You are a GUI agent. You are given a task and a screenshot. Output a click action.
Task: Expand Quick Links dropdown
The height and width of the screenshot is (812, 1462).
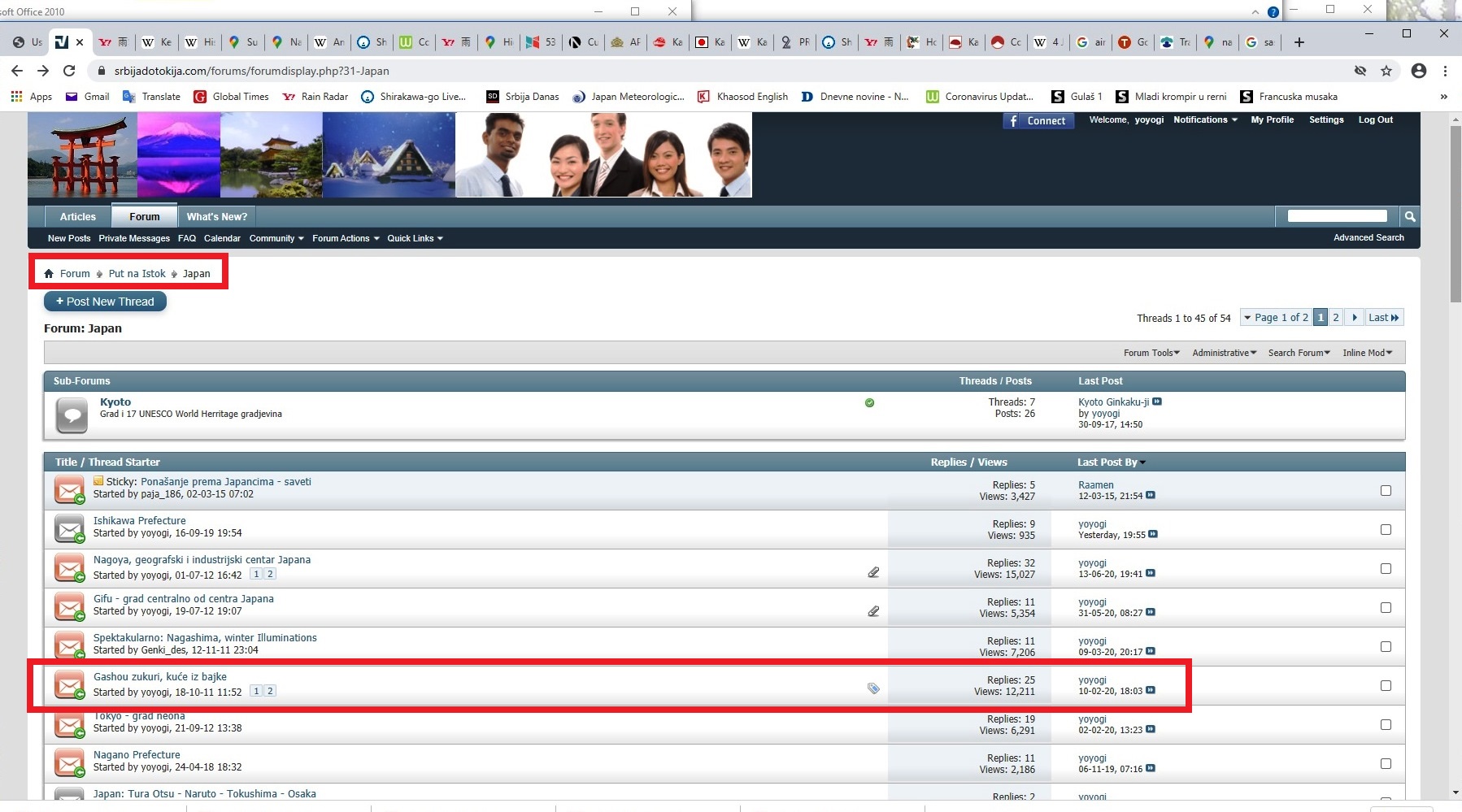(x=415, y=238)
